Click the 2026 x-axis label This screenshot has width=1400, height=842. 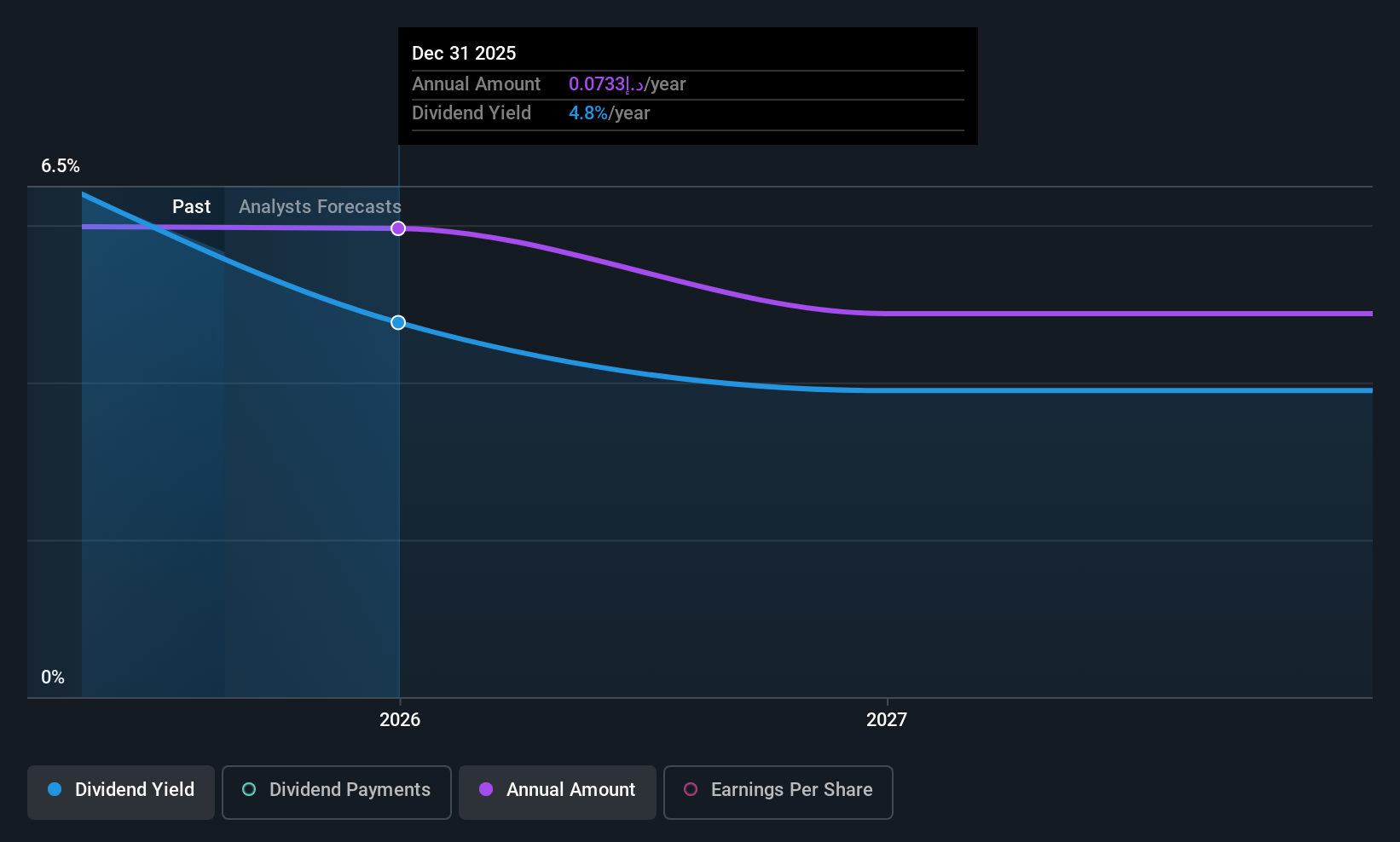(400, 719)
